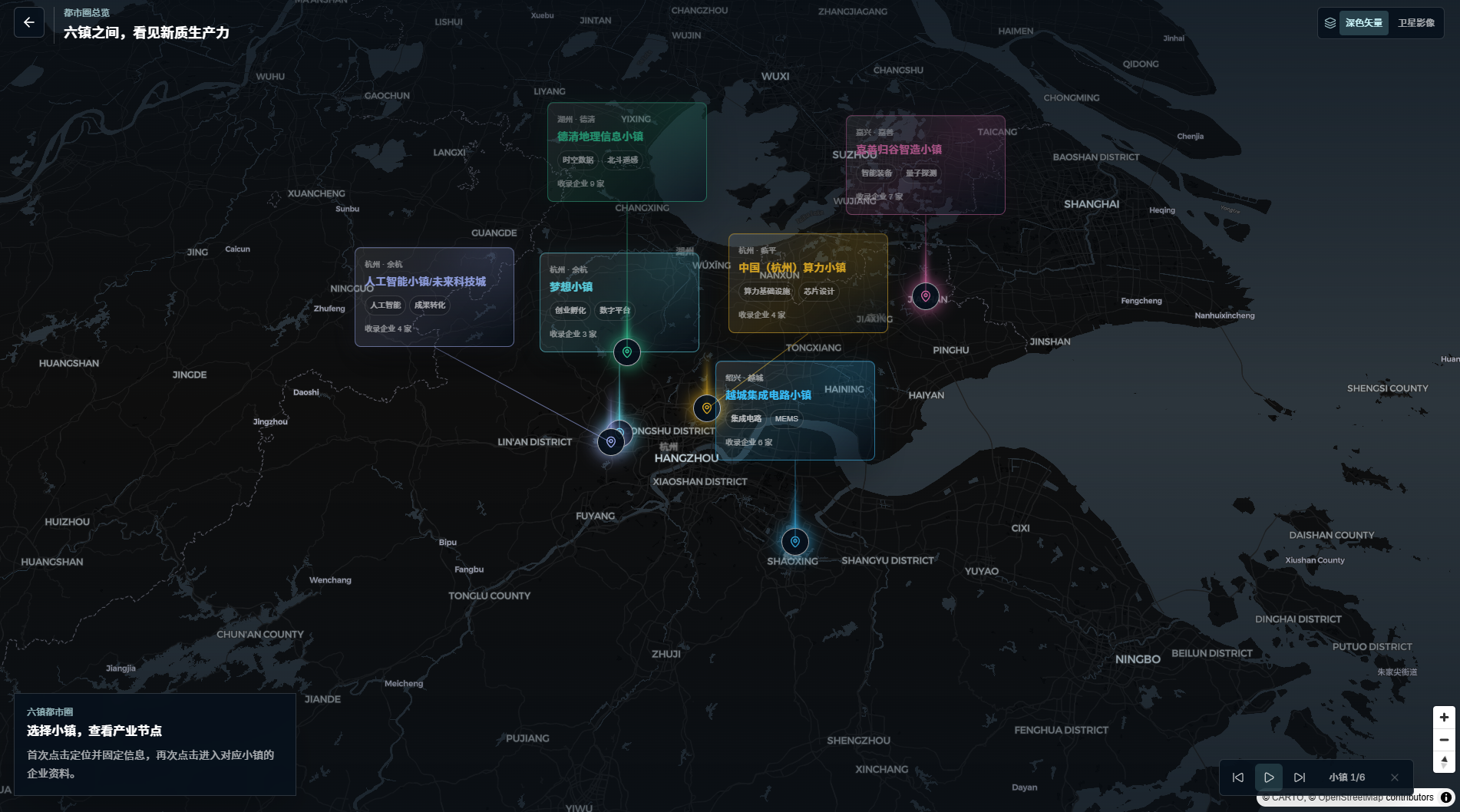Click the green 德清 map pin
This screenshot has width=1460, height=812.
pos(627,352)
